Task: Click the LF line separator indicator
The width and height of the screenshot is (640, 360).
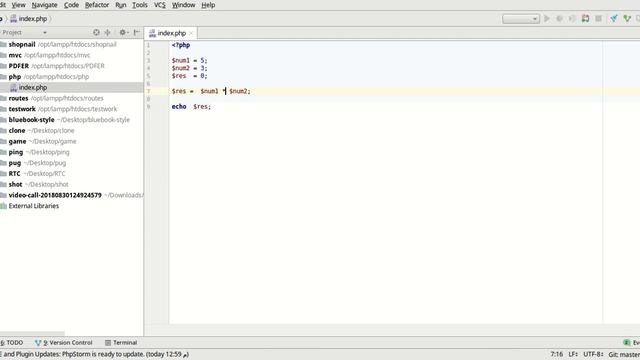Action: click(x=573, y=354)
